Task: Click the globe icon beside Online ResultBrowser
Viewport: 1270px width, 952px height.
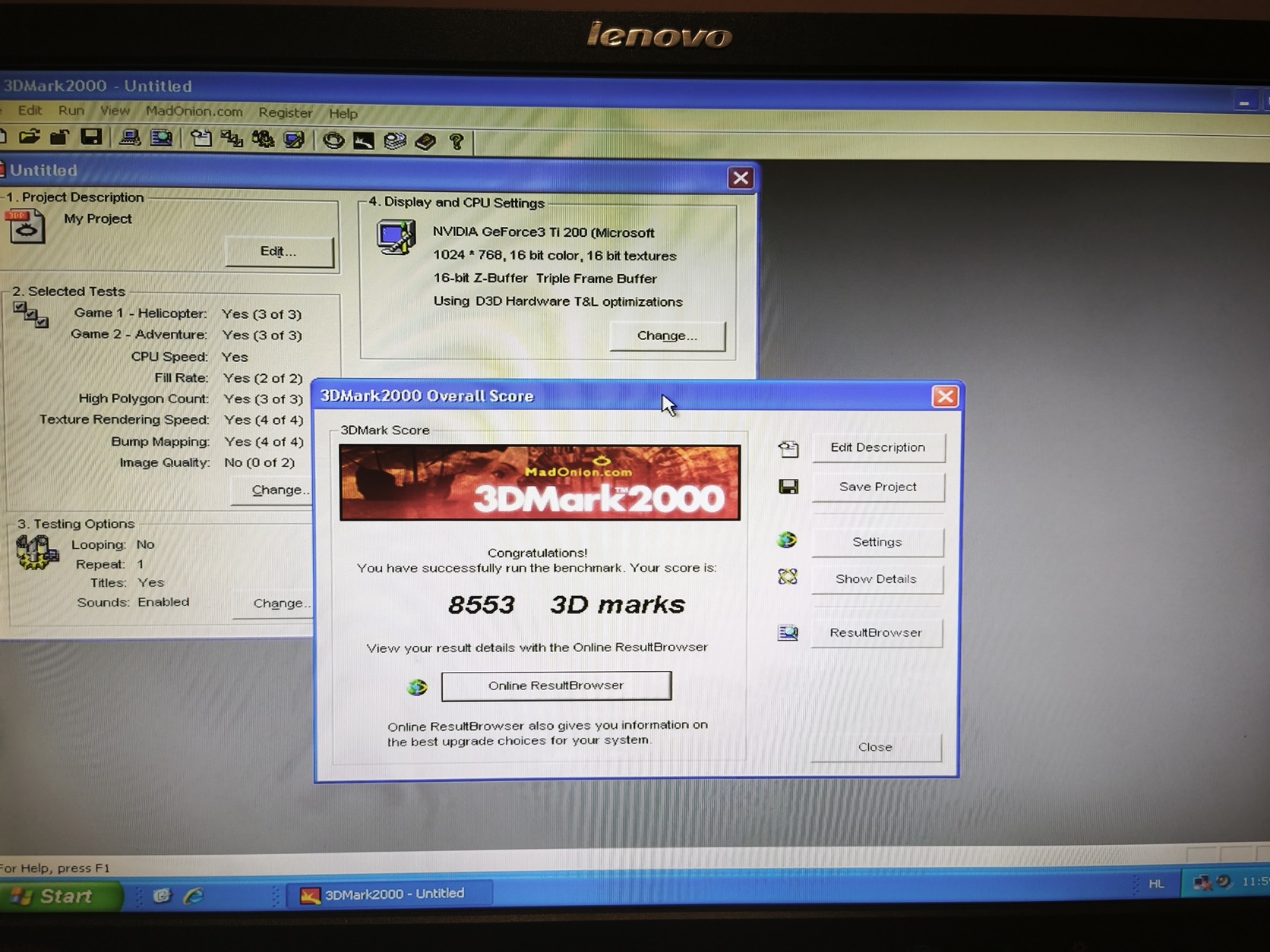Action: coord(417,687)
